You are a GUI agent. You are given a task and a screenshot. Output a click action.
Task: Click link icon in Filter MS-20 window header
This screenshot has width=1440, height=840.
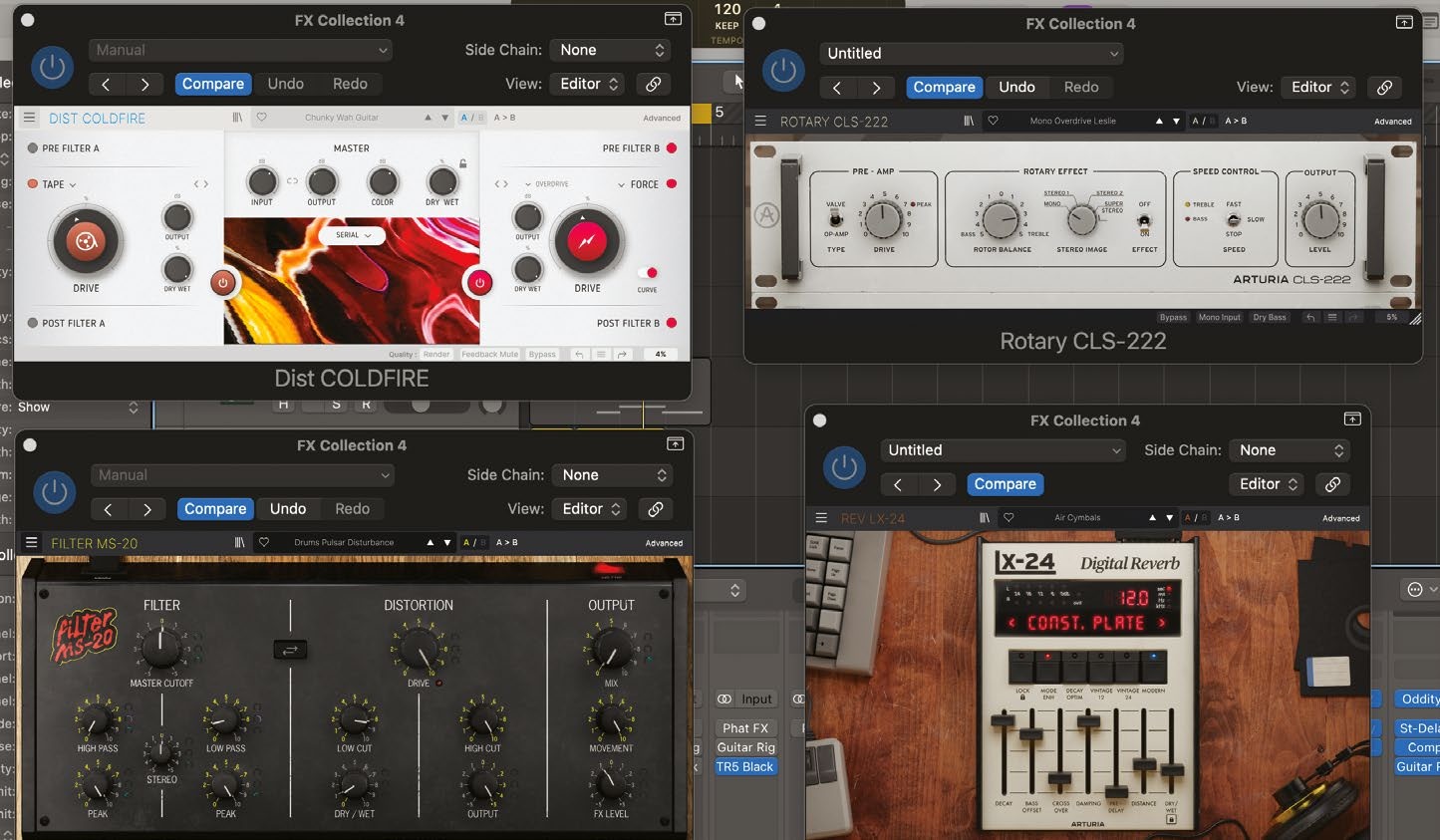click(x=656, y=509)
